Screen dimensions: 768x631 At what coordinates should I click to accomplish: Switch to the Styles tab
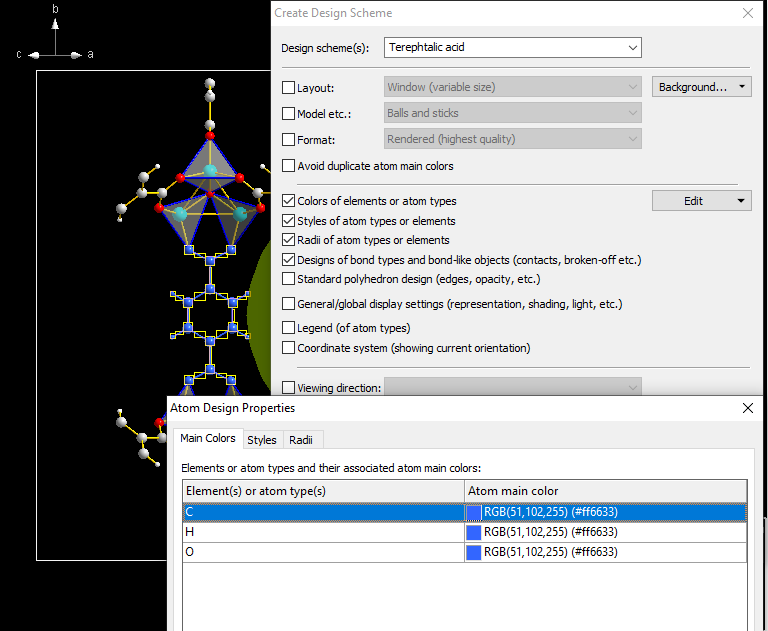[x=262, y=440]
